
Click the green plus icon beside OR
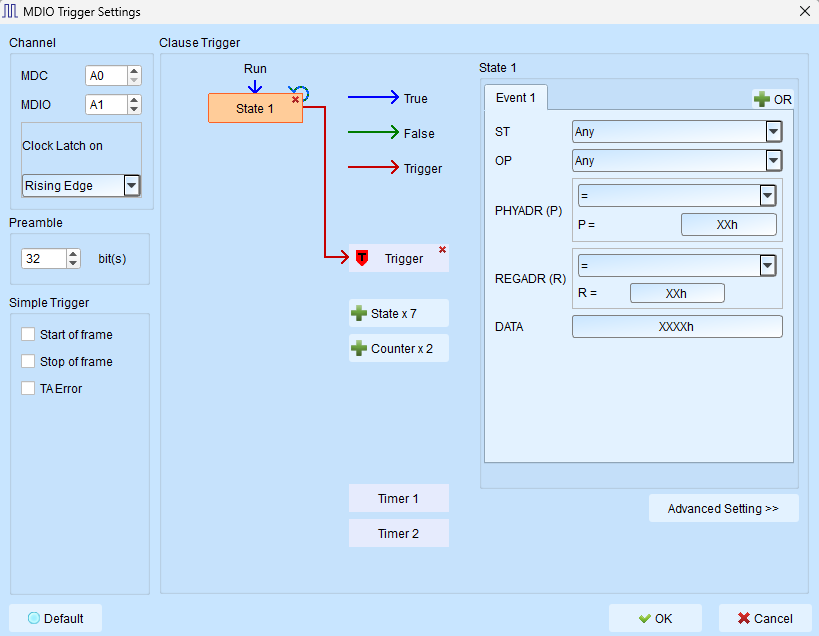click(762, 99)
